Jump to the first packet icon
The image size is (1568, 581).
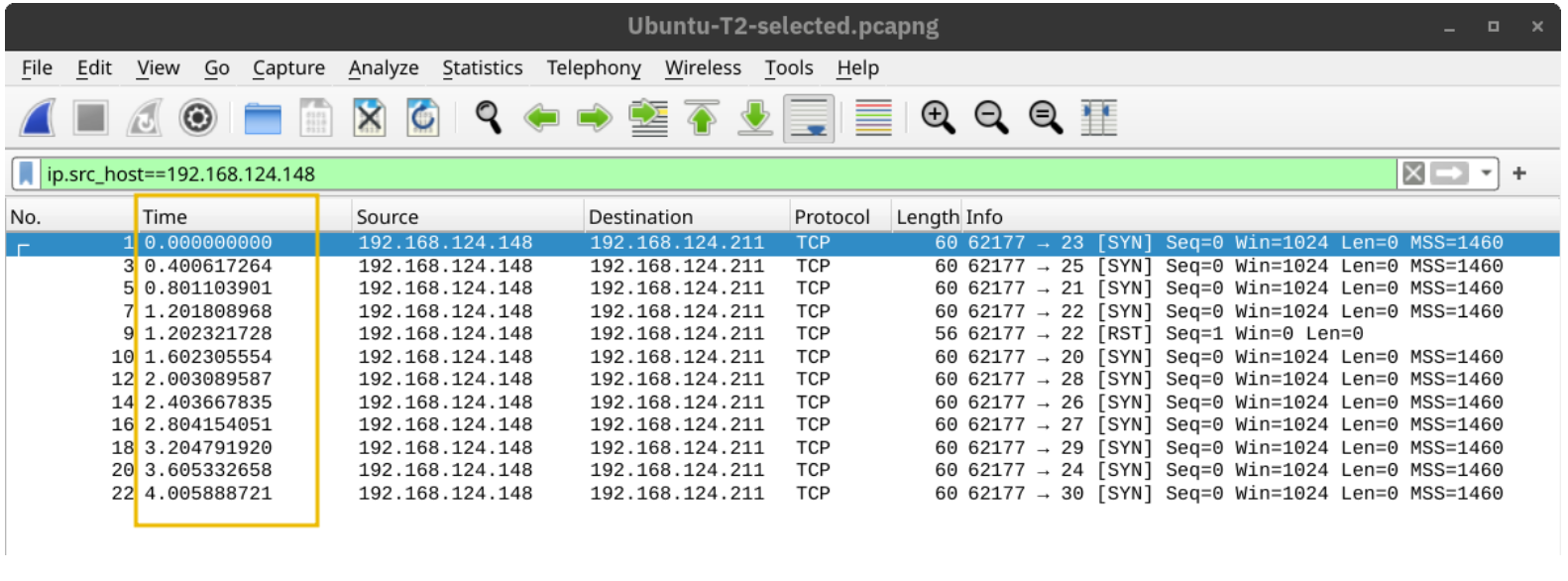(x=702, y=118)
